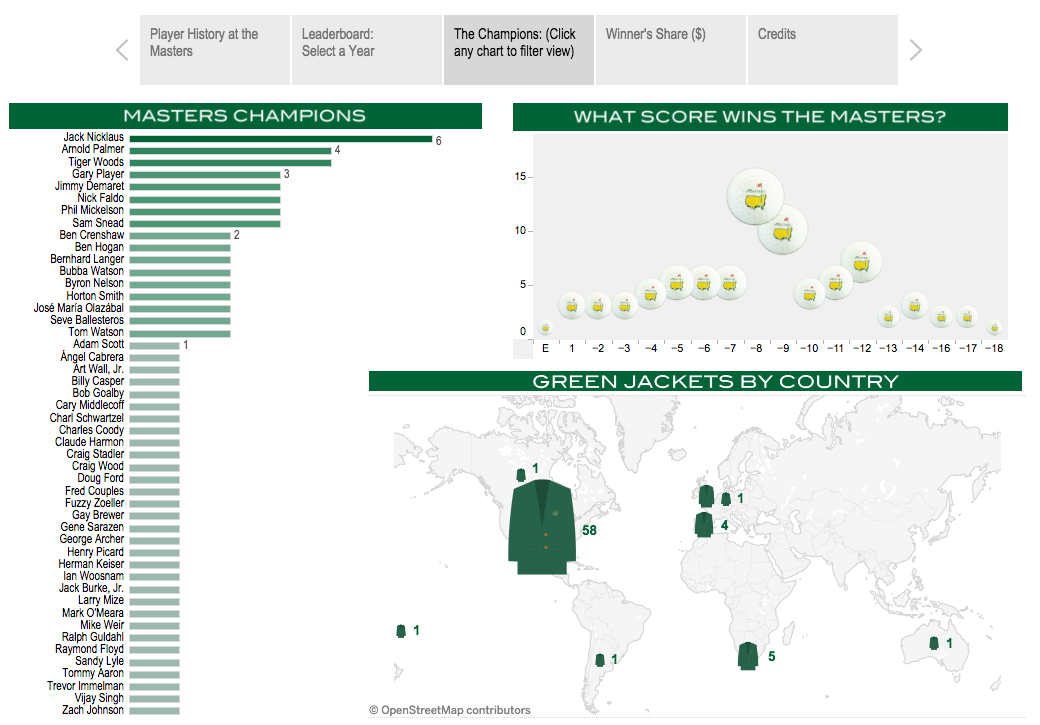Screen dimensions: 1040x725
Task: Select Gary Player's bar showing 3 wins
Action: coord(205,174)
